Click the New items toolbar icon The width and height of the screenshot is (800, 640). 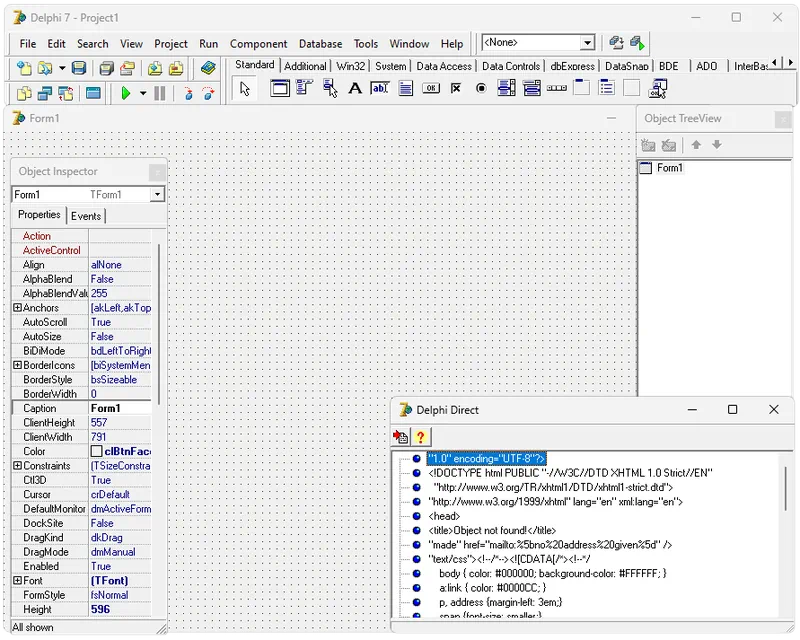click(x=24, y=68)
